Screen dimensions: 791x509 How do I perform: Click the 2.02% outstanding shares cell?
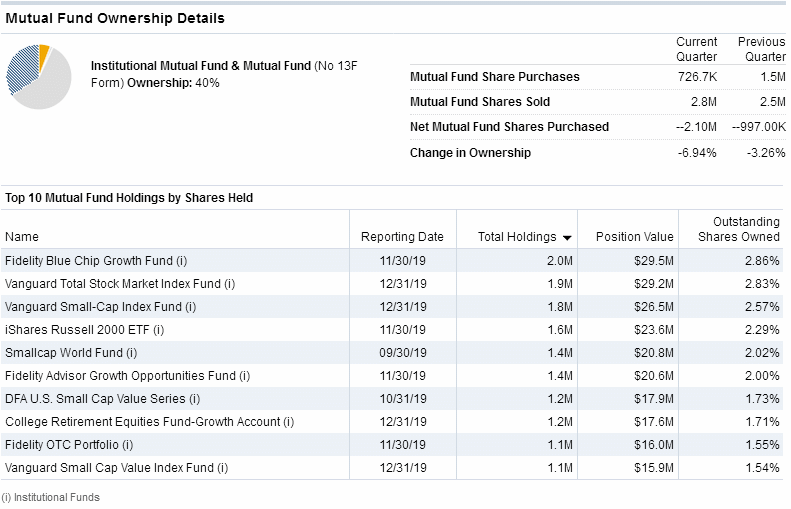pos(762,353)
